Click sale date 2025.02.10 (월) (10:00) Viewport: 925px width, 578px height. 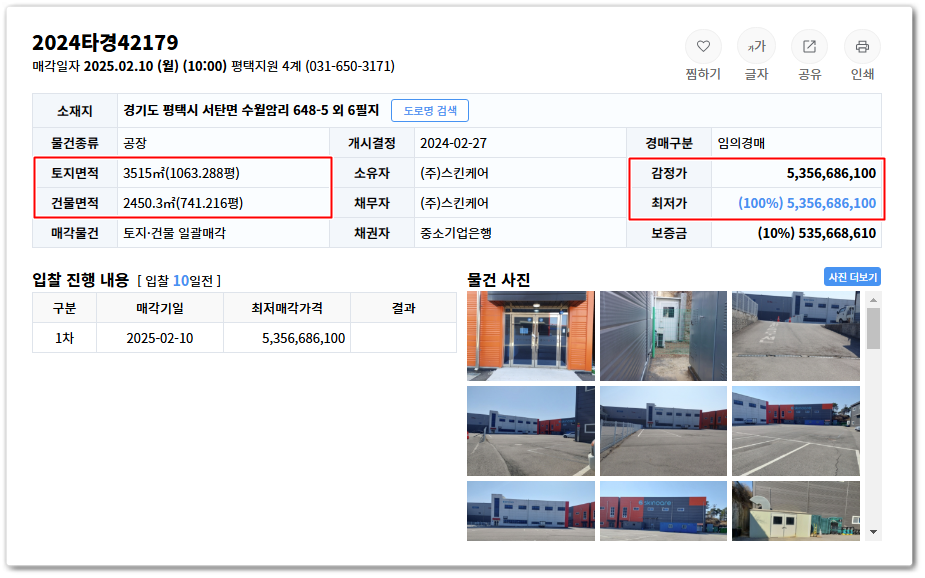click(155, 66)
